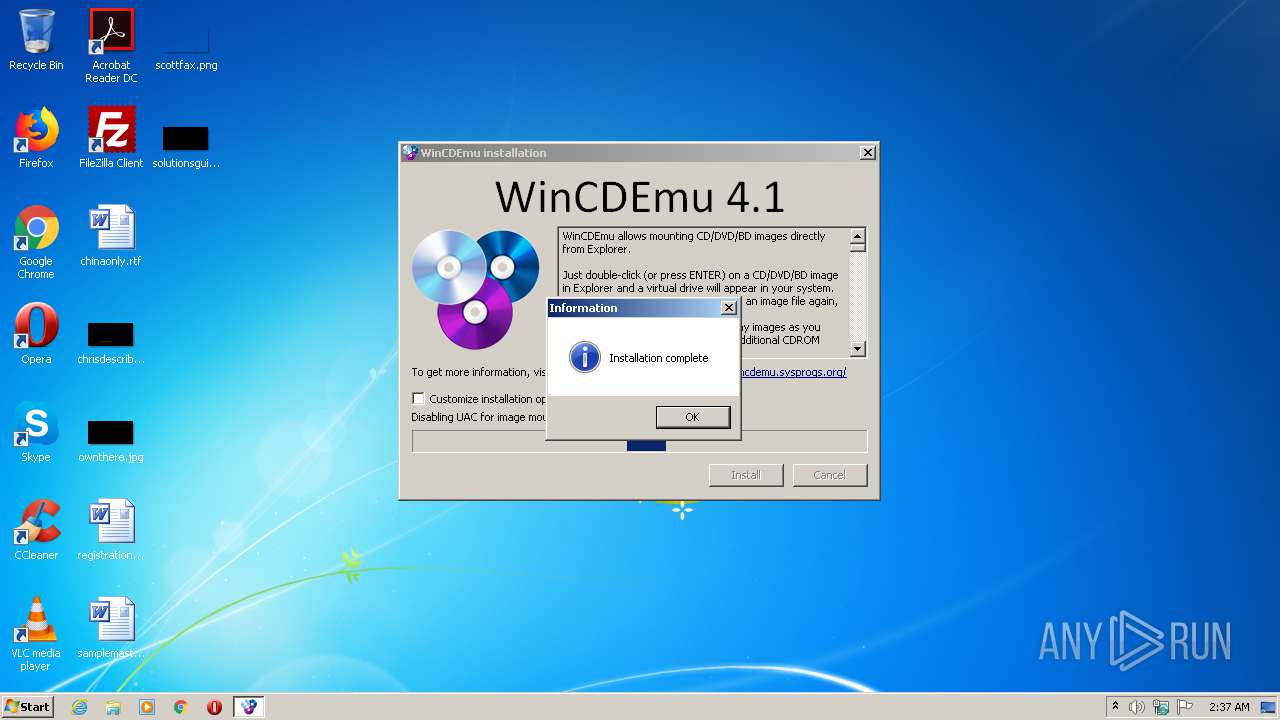
Task: Open CCleaner desktop shortcut
Action: pos(36,530)
